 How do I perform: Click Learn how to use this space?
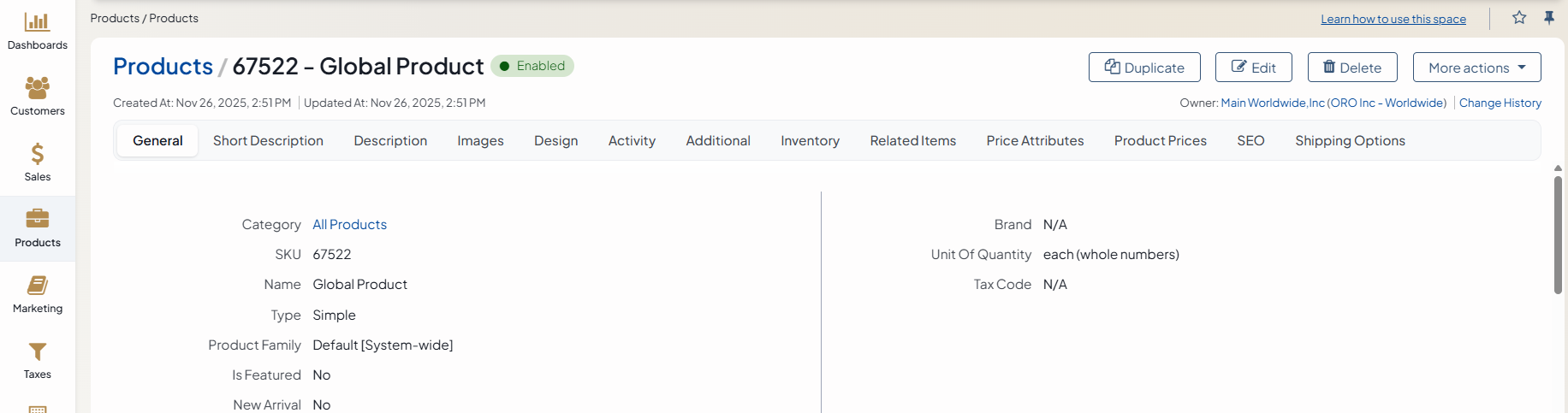(1393, 19)
